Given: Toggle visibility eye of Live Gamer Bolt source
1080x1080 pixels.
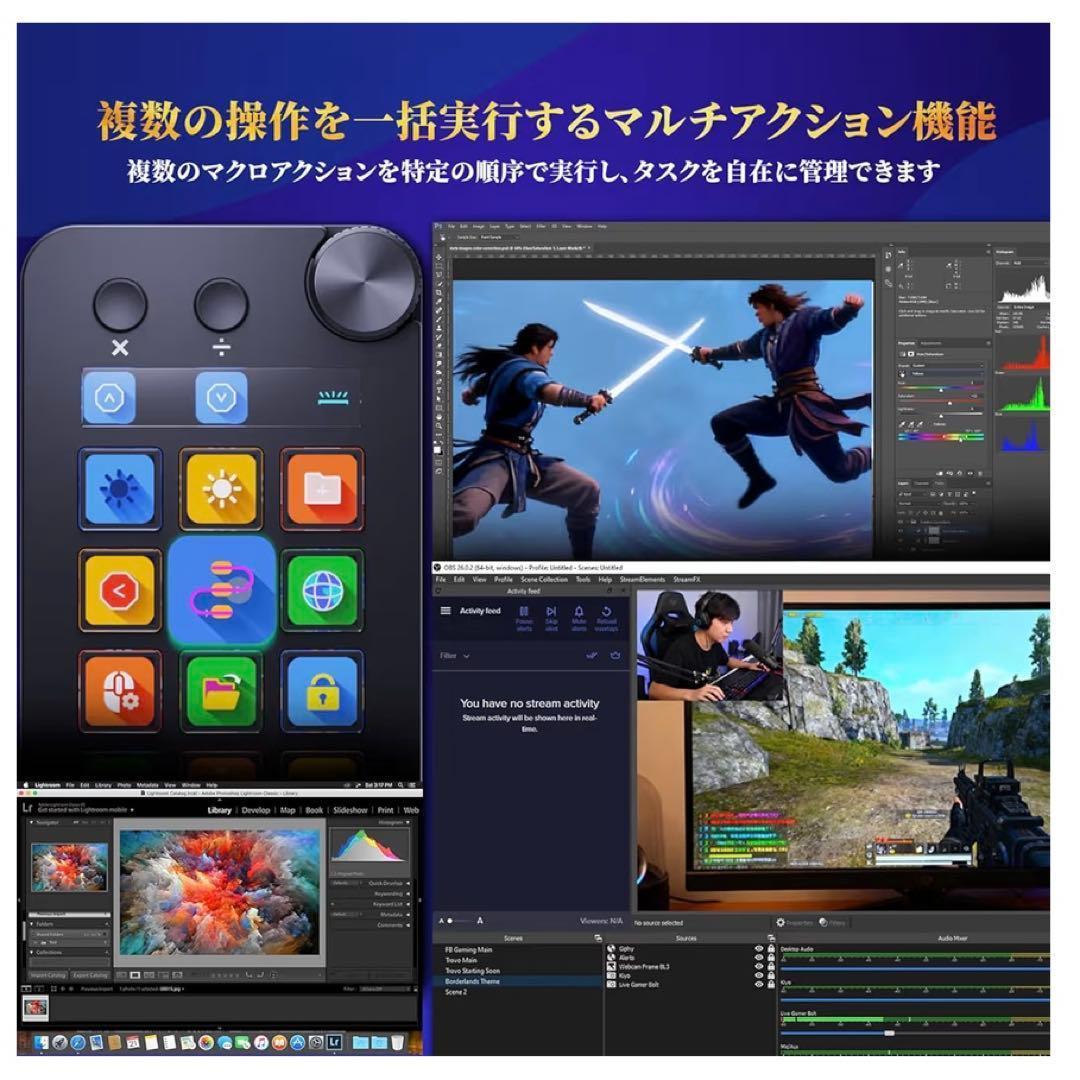Looking at the screenshot, I should tap(759, 985).
